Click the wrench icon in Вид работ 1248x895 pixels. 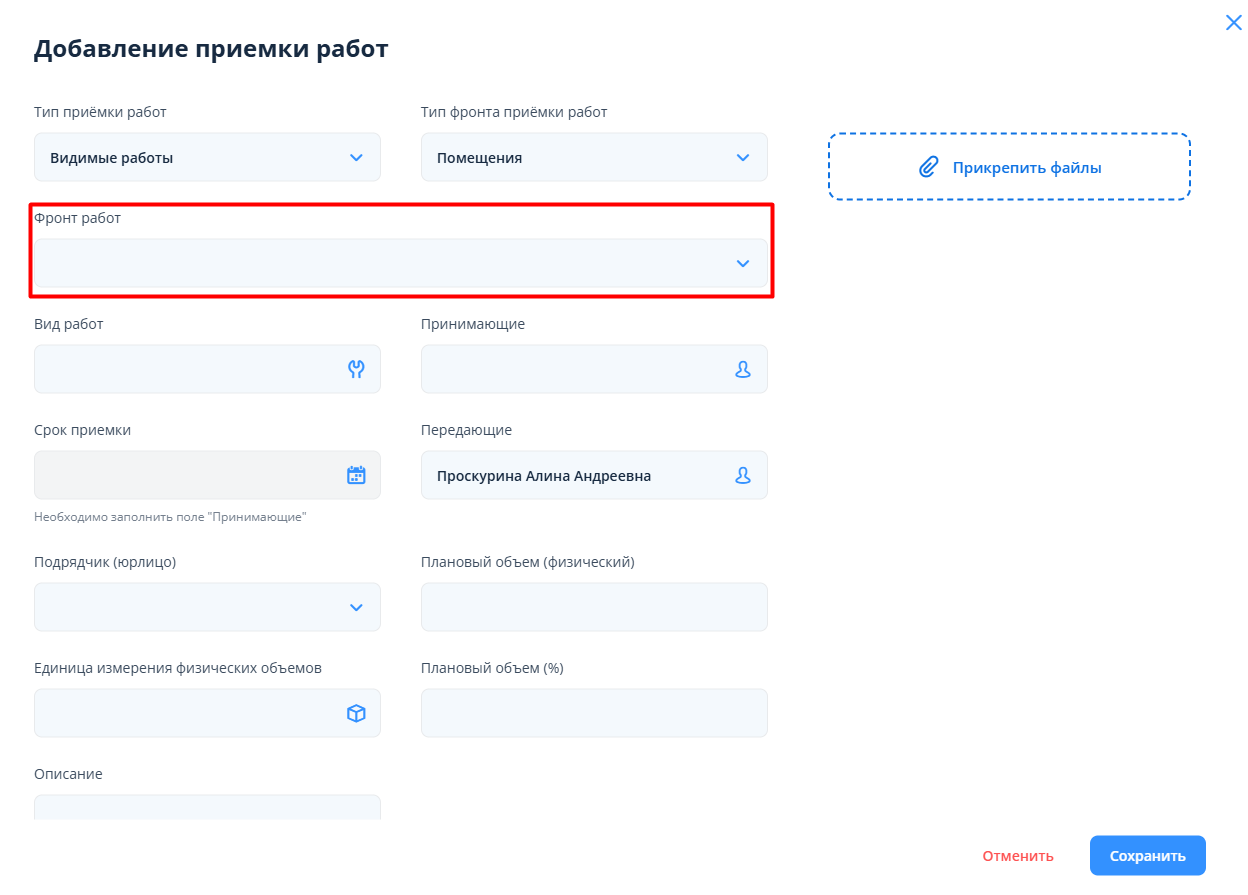[x=356, y=369]
